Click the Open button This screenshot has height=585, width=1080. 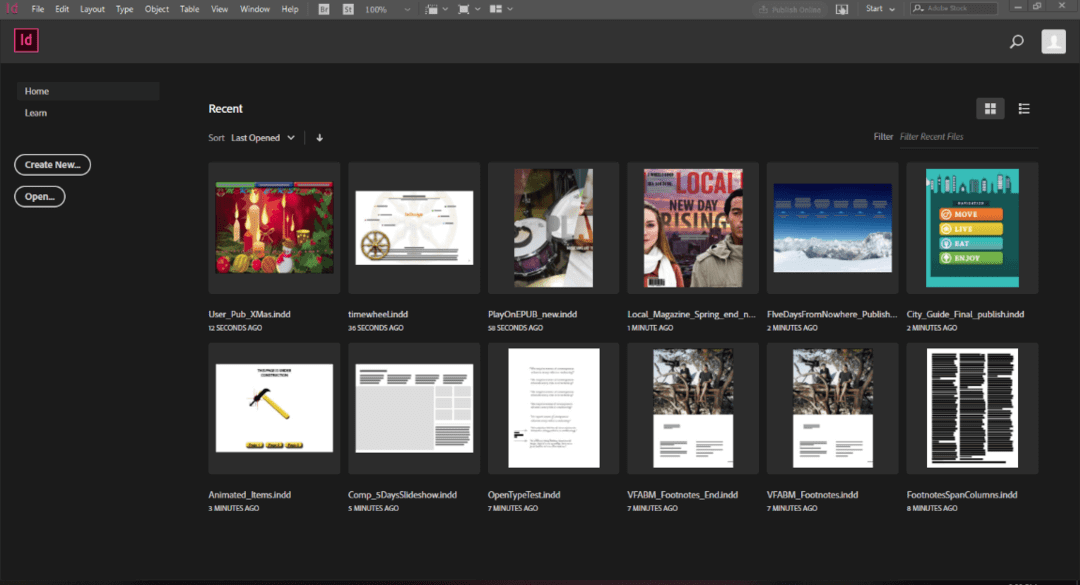coord(39,196)
